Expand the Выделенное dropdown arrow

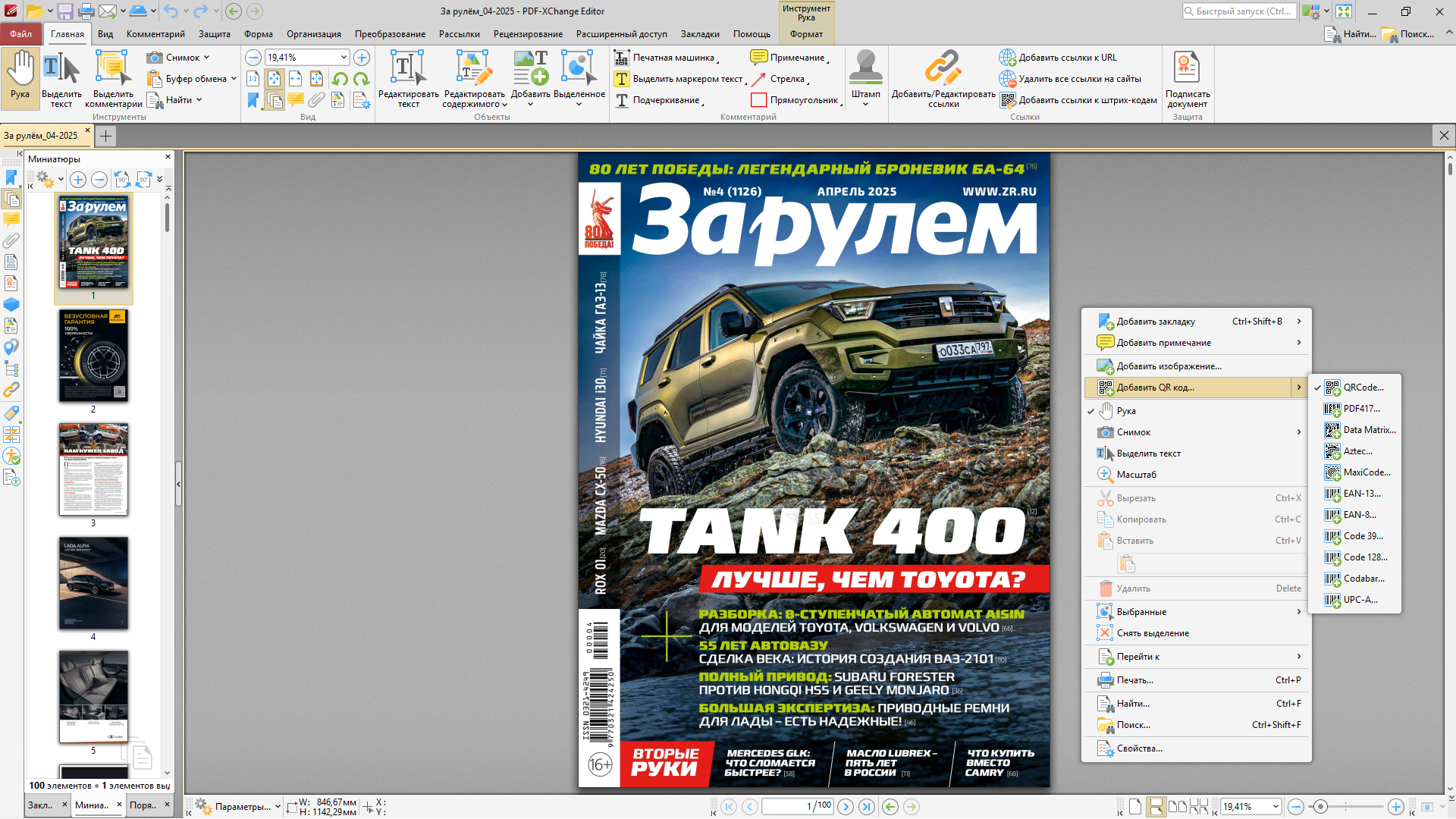(579, 105)
